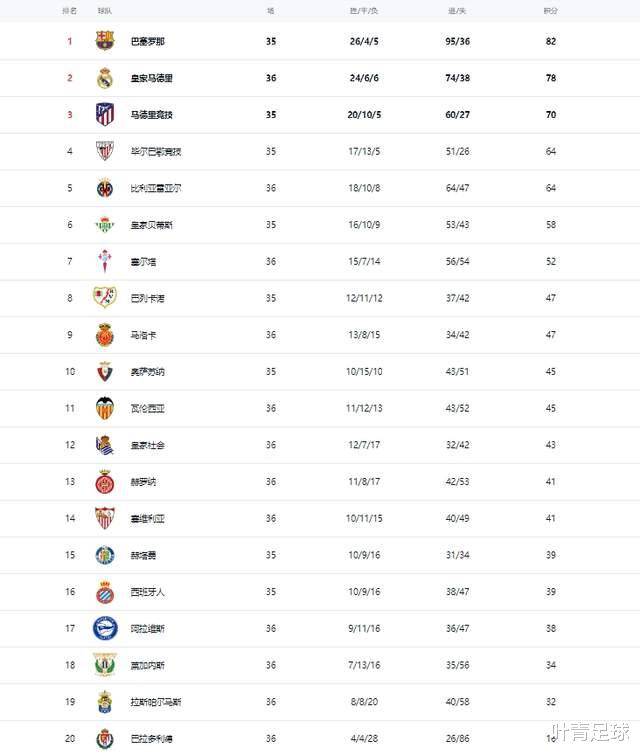
Task: Click the Atletico Madrid crest in row 3
Action: 105,115
